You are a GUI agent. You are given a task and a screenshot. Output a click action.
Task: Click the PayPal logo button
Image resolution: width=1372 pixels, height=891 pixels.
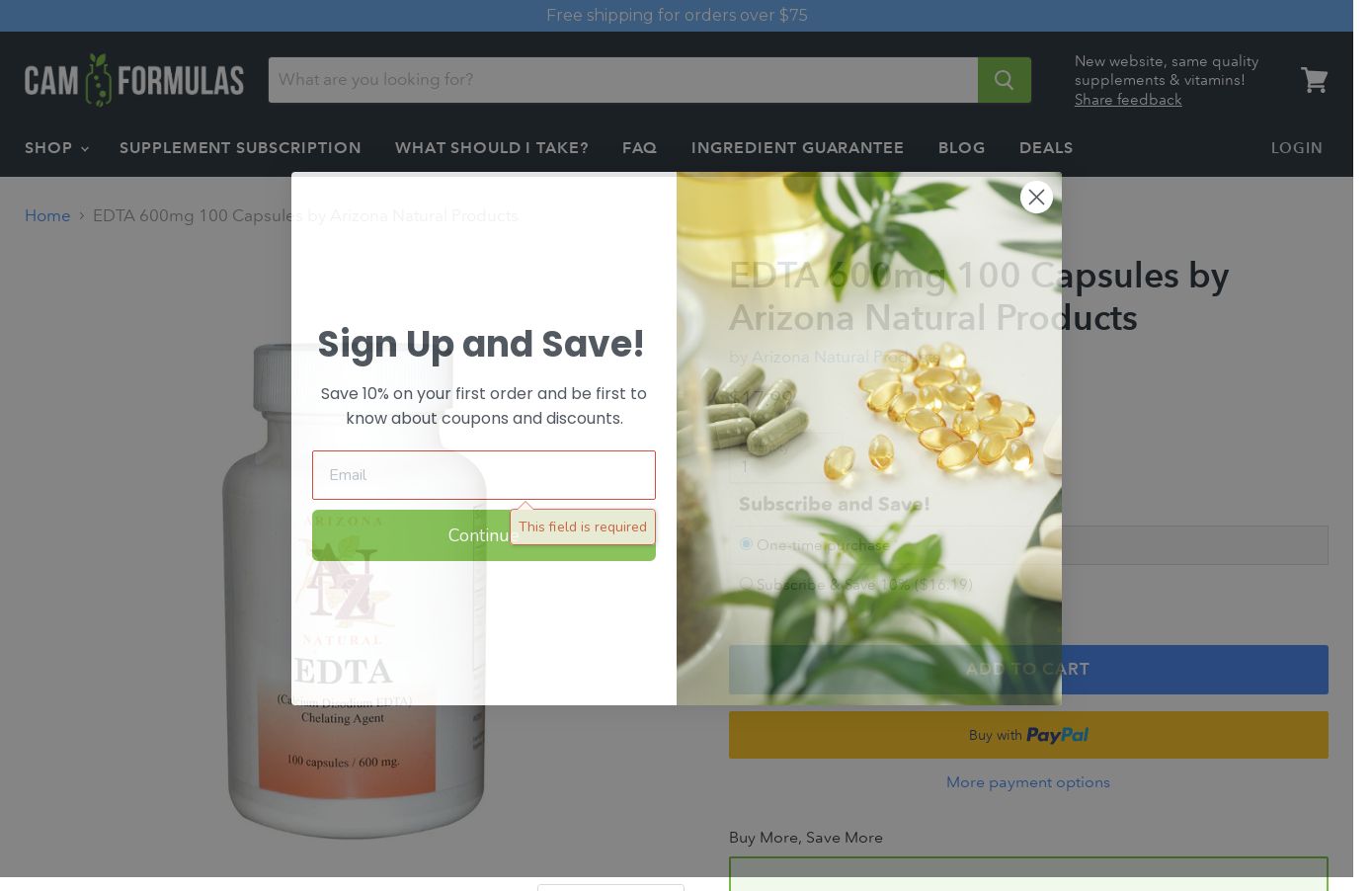pyautogui.click(x=1028, y=735)
